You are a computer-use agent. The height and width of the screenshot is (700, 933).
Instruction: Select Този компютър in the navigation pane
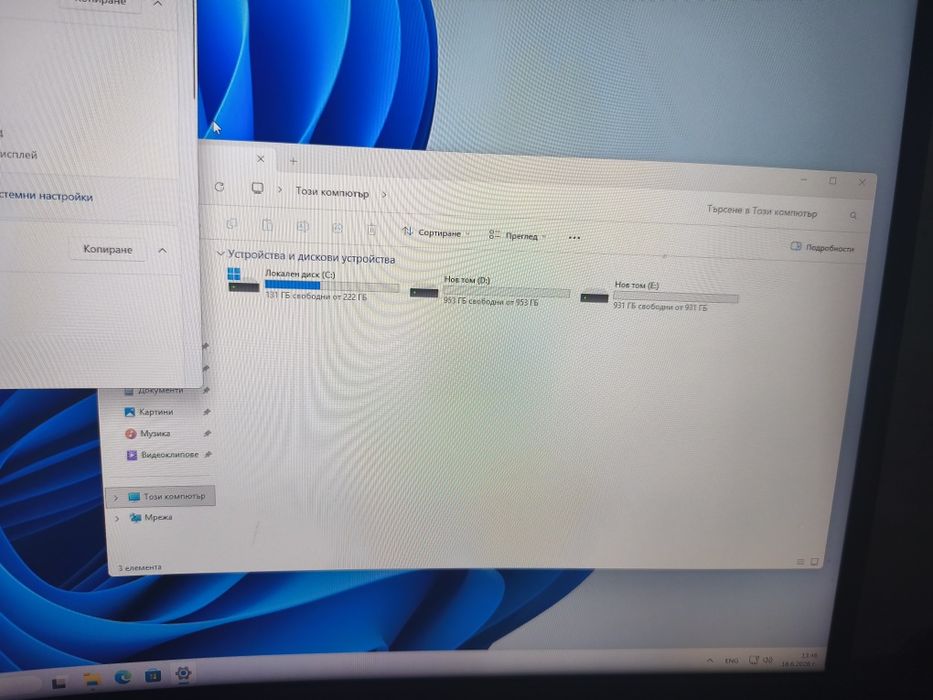161,496
